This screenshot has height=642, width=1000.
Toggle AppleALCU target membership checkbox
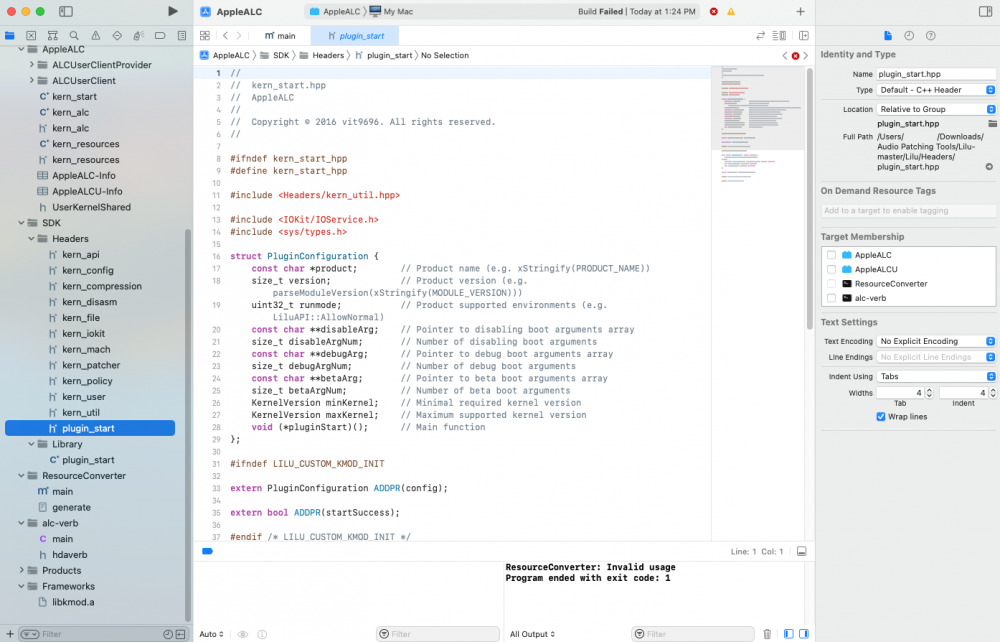[831, 269]
